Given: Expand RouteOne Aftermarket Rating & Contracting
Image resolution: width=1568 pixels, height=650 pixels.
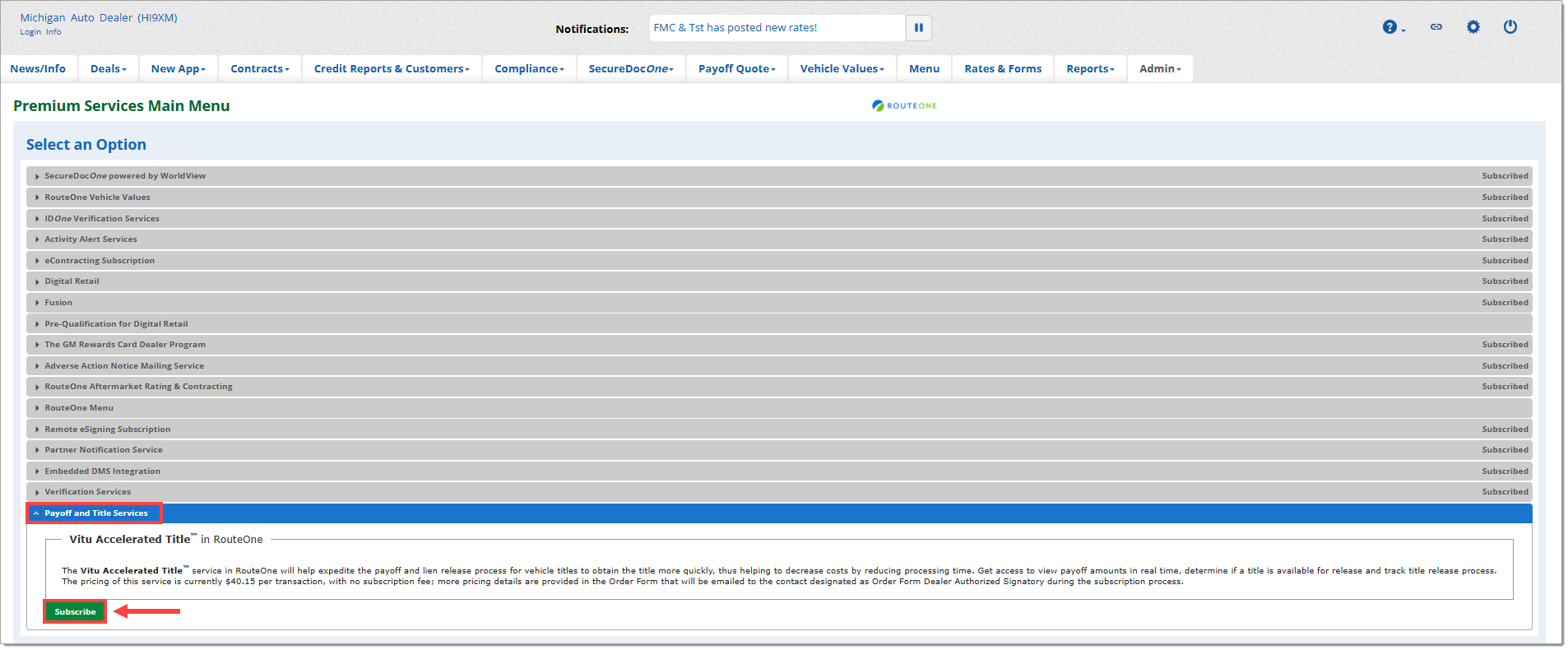Looking at the screenshot, I should [779, 387].
